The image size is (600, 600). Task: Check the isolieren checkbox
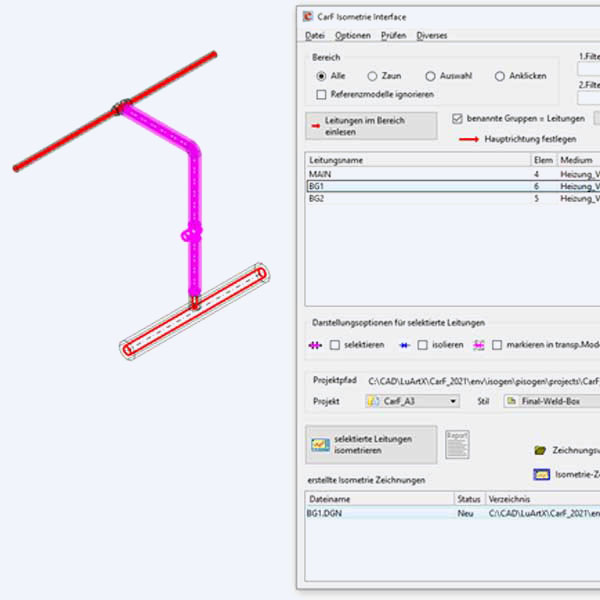pos(422,345)
